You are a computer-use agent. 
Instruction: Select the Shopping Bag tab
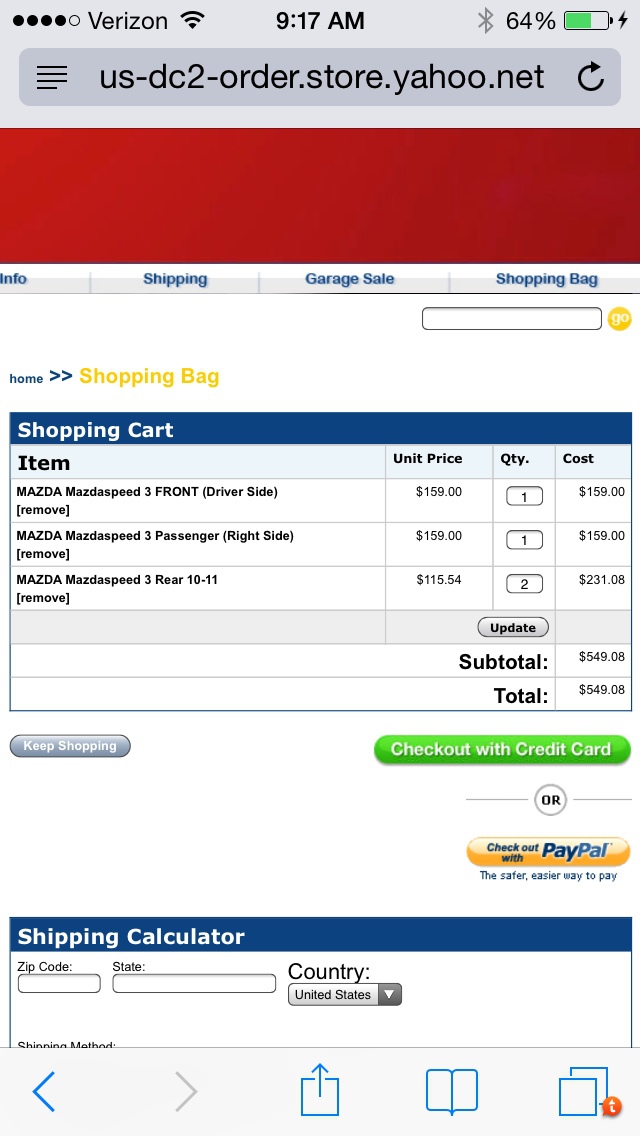point(547,279)
